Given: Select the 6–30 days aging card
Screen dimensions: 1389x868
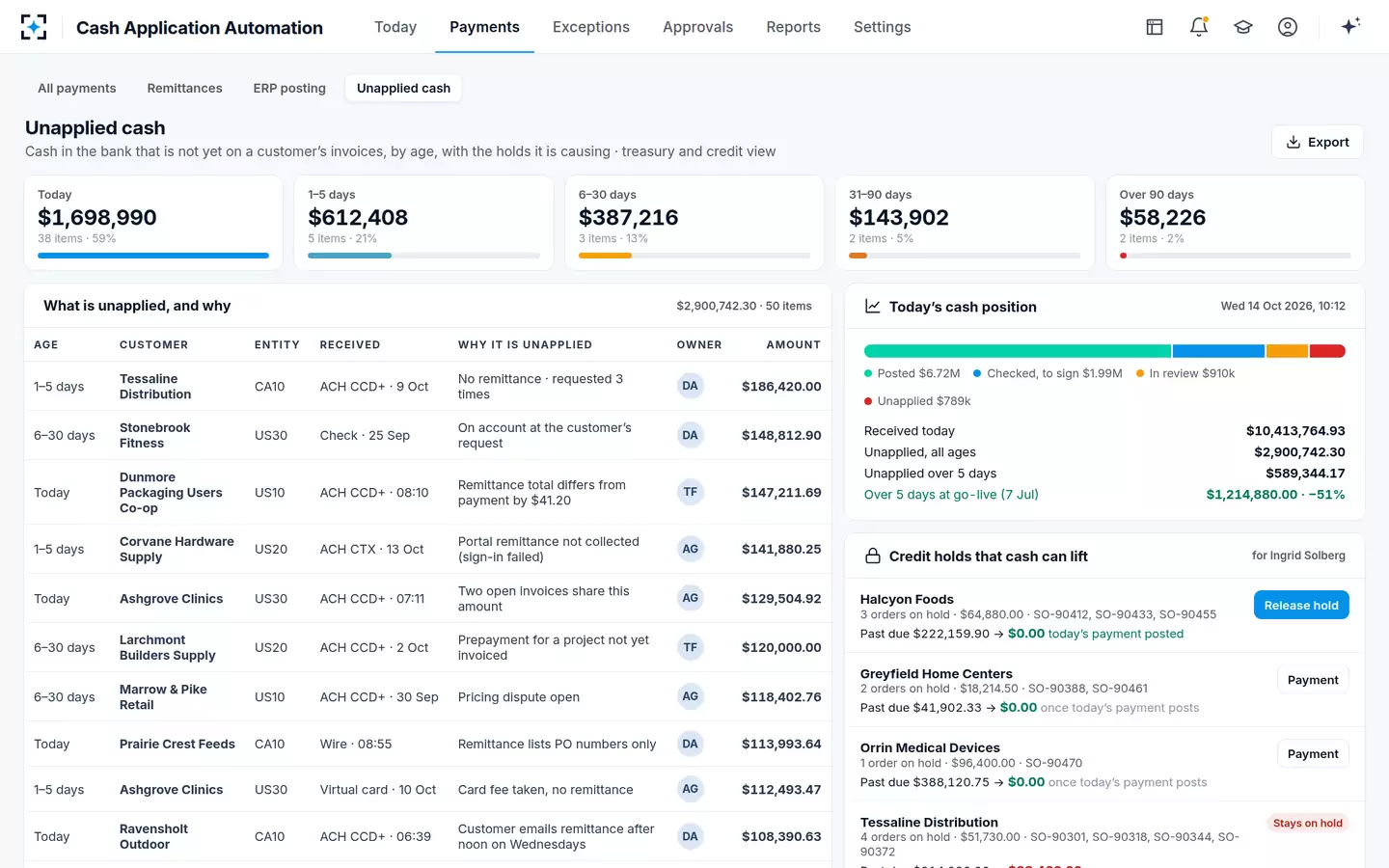Looking at the screenshot, I should point(694,223).
